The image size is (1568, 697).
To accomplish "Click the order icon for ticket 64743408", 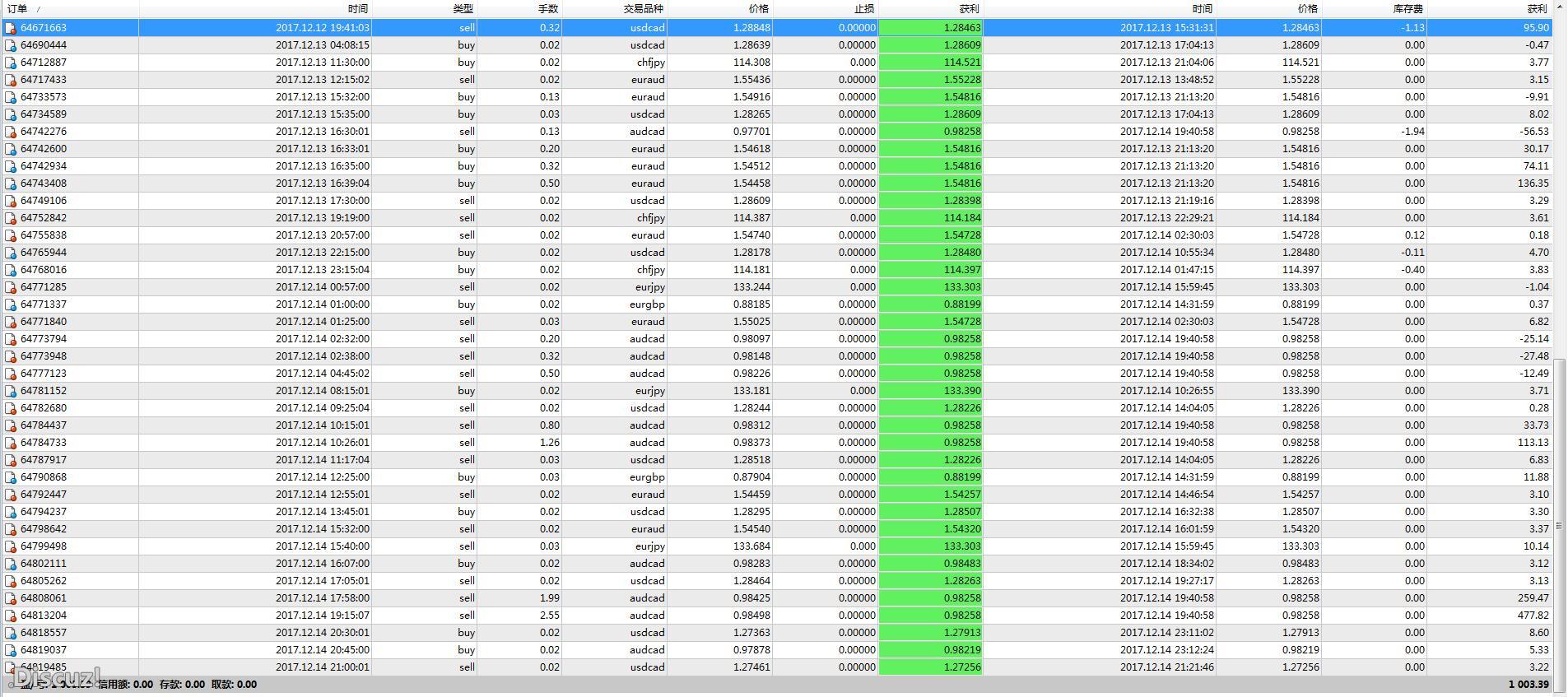I will [11, 184].
